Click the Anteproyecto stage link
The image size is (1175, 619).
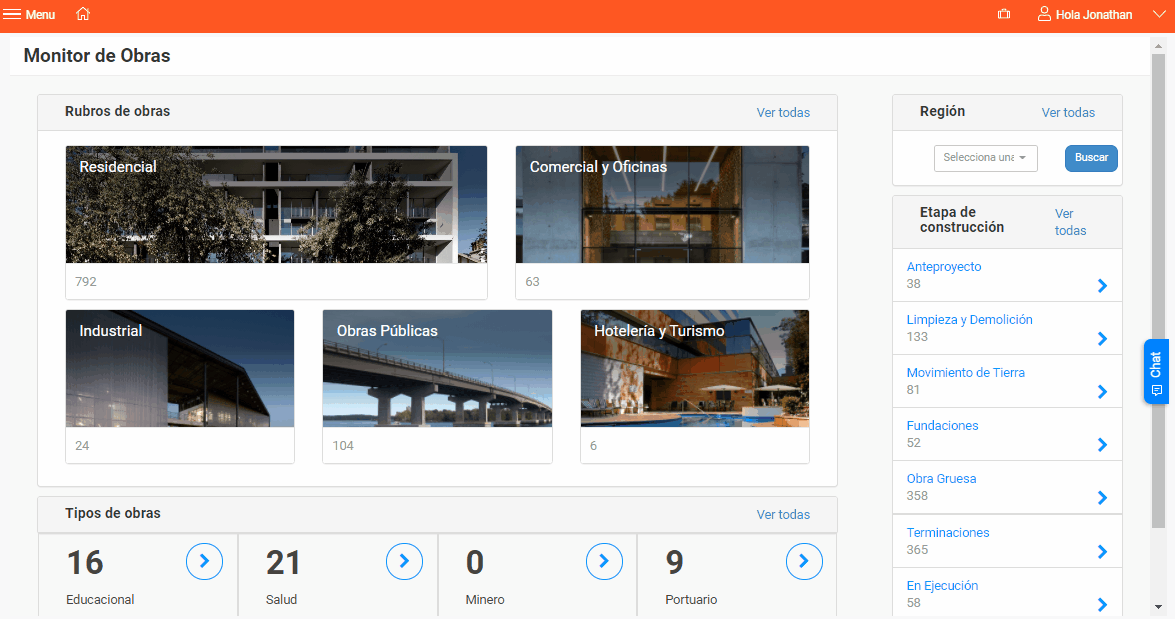[x=943, y=267]
